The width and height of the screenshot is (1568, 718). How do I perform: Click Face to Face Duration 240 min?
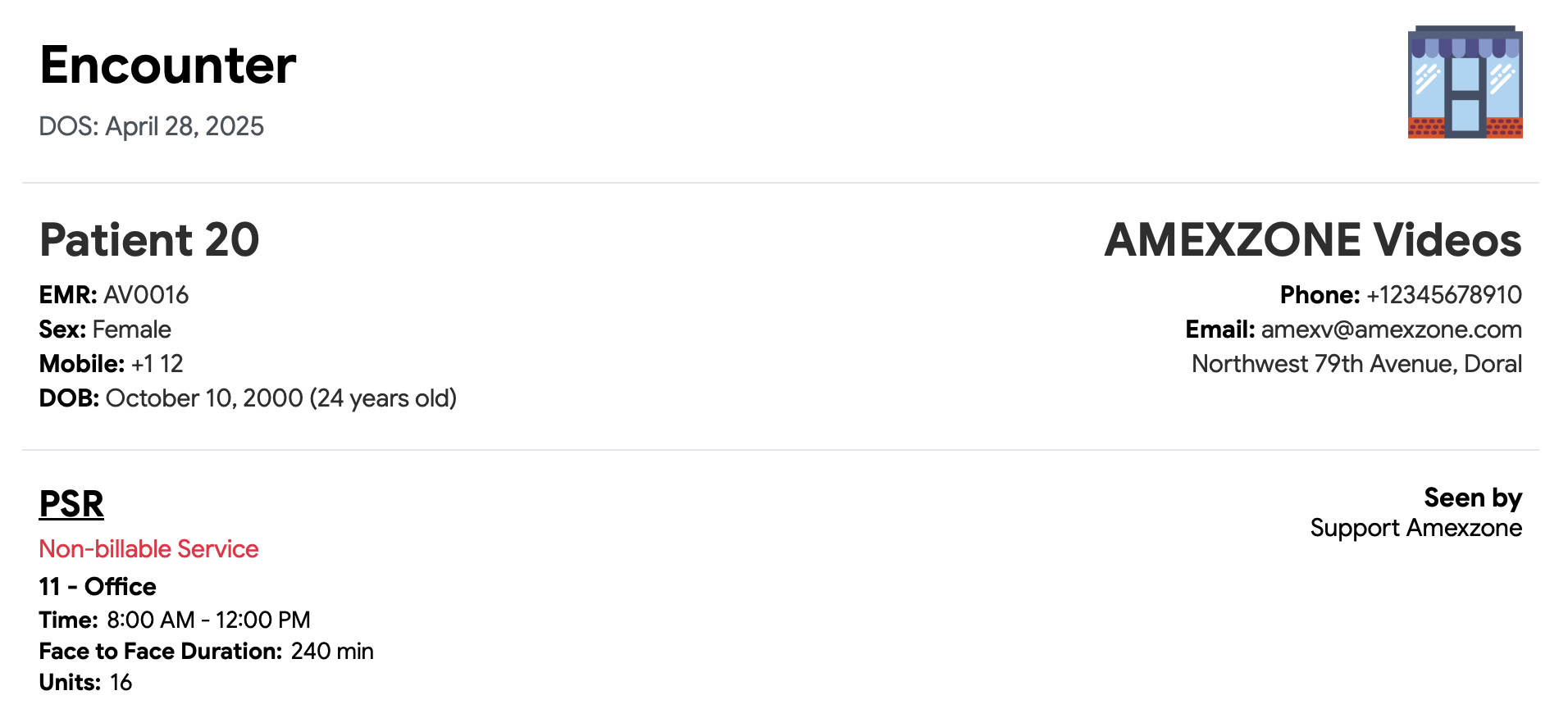[x=331, y=651]
